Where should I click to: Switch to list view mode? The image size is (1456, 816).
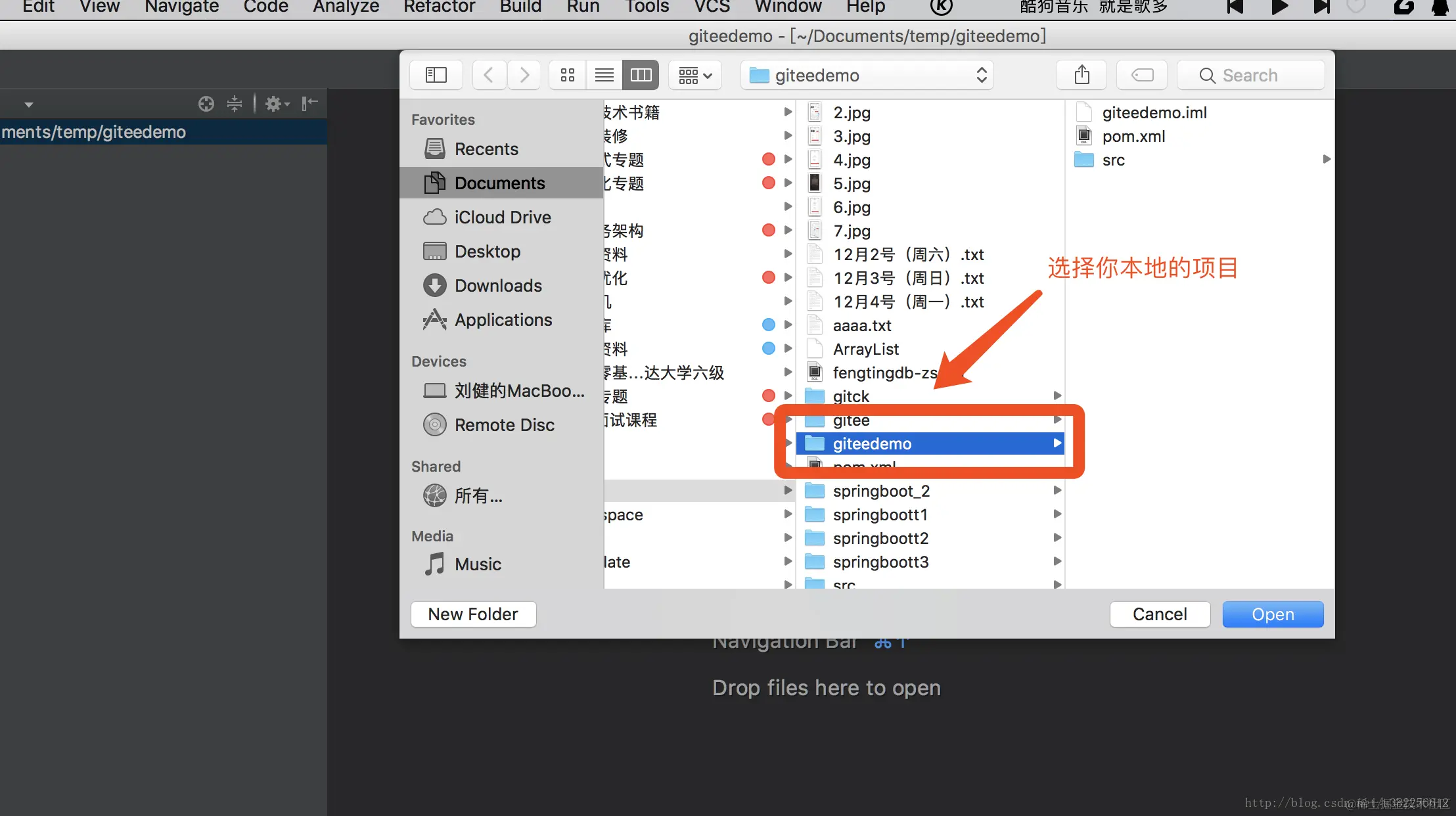tap(604, 75)
